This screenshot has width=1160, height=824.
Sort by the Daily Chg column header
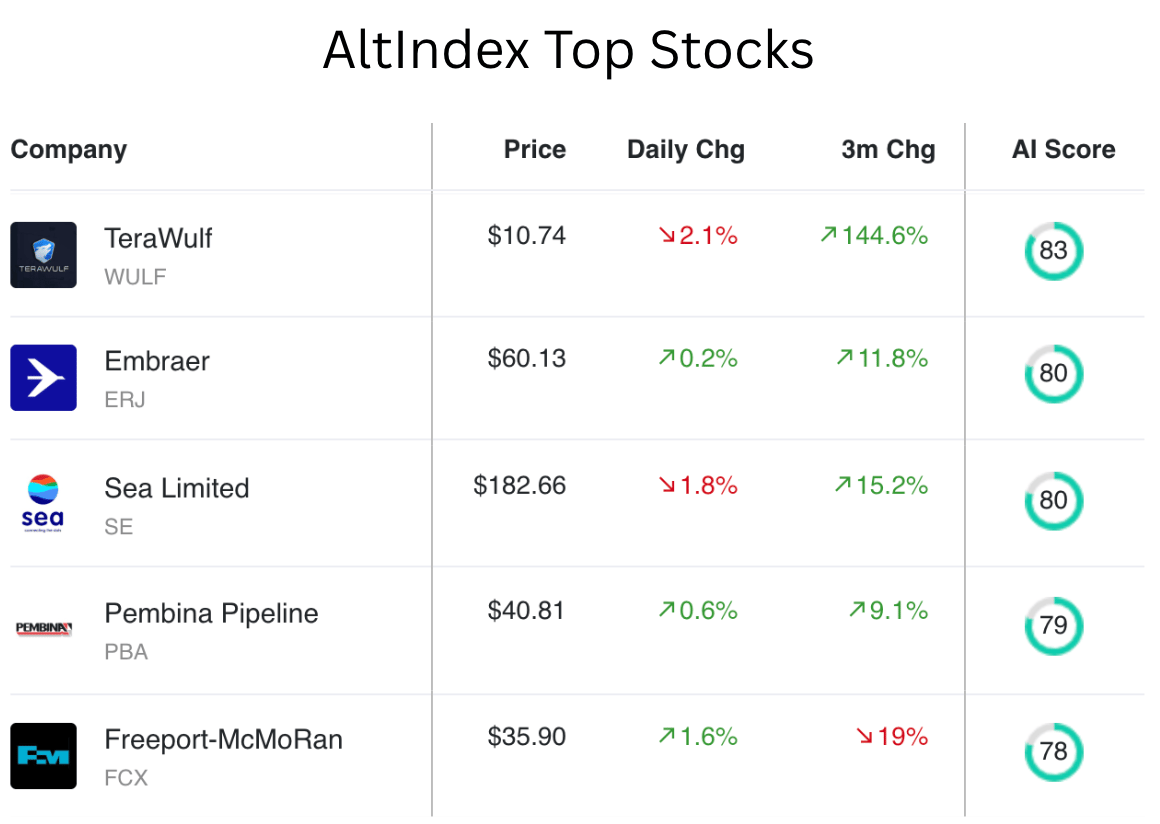click(x=685, y=150)
